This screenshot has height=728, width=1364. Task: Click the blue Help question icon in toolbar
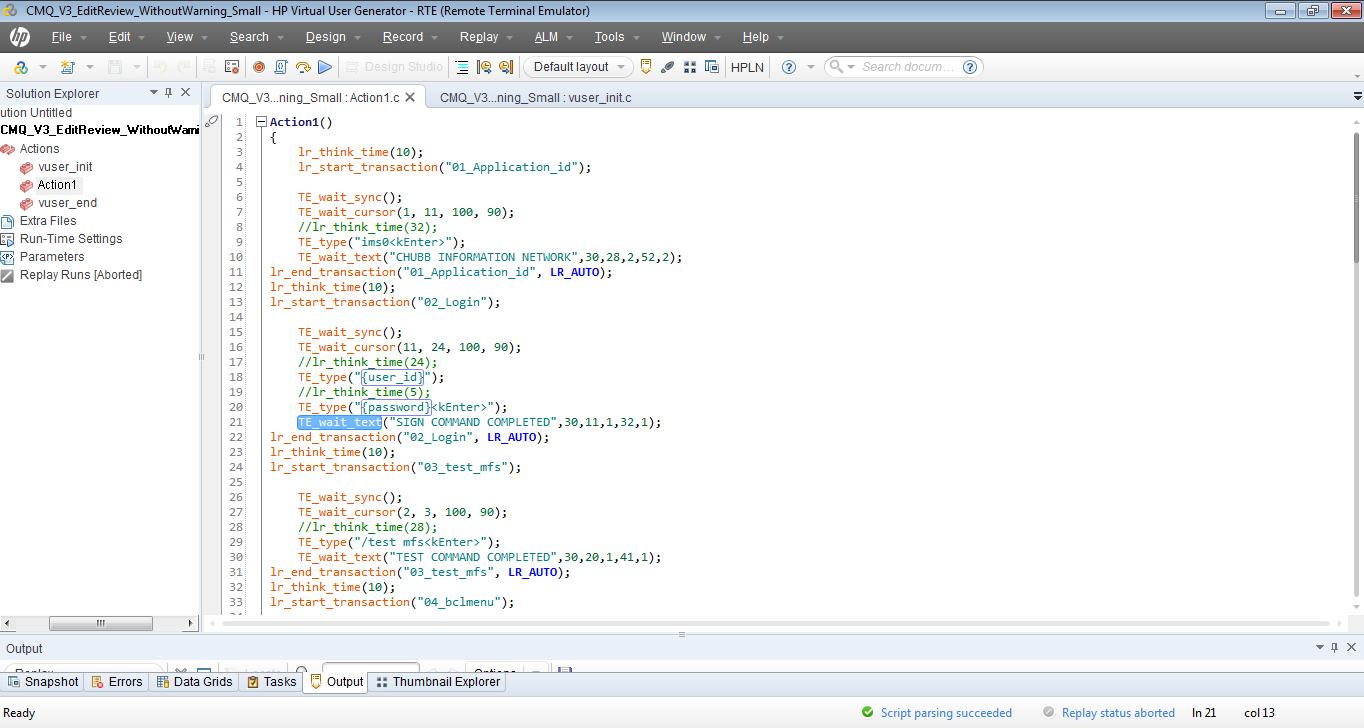789,67
